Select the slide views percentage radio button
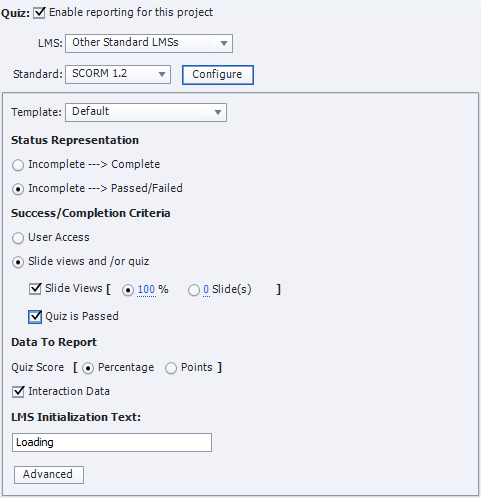The width and height of the screenshot is (481, 498). click(x=128, y=290)
